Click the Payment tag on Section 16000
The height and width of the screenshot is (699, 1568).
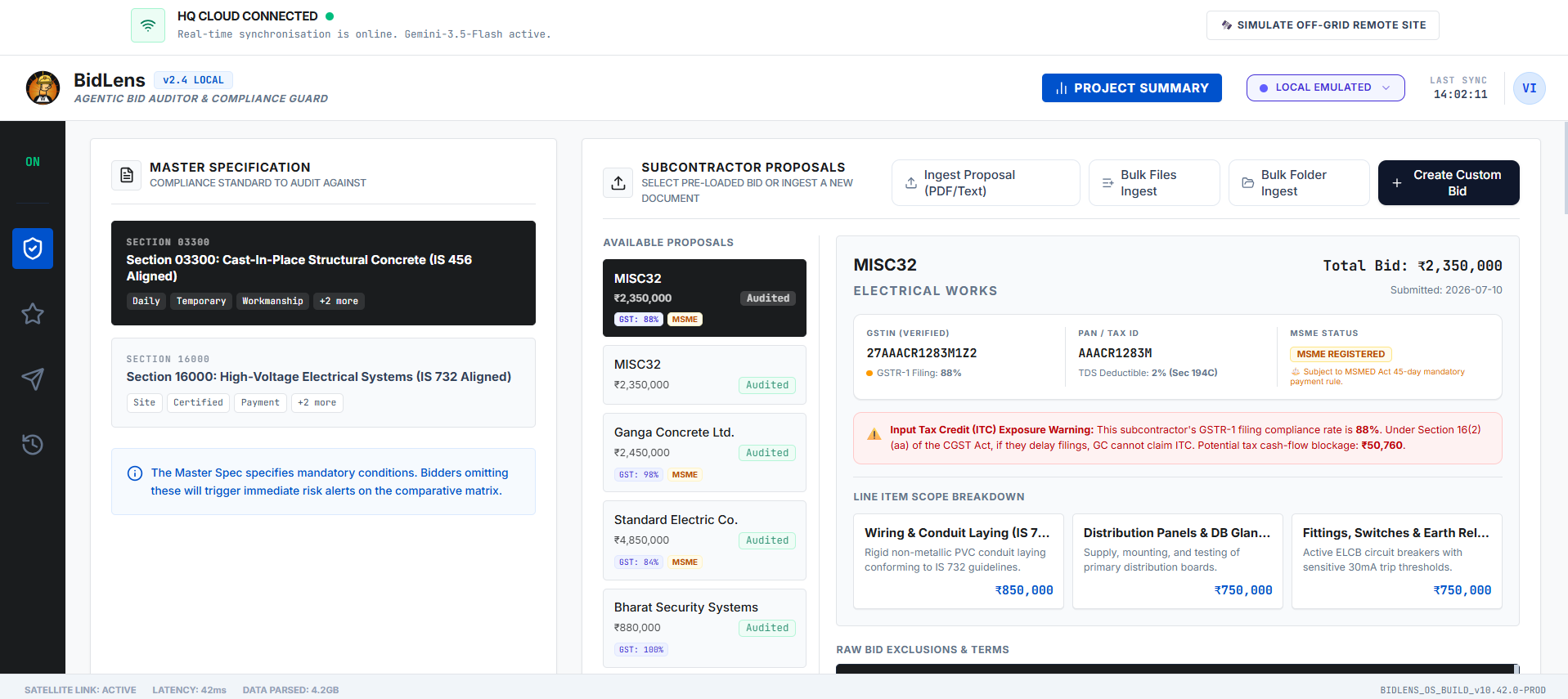pyautogui.click(x=260, y=402)
